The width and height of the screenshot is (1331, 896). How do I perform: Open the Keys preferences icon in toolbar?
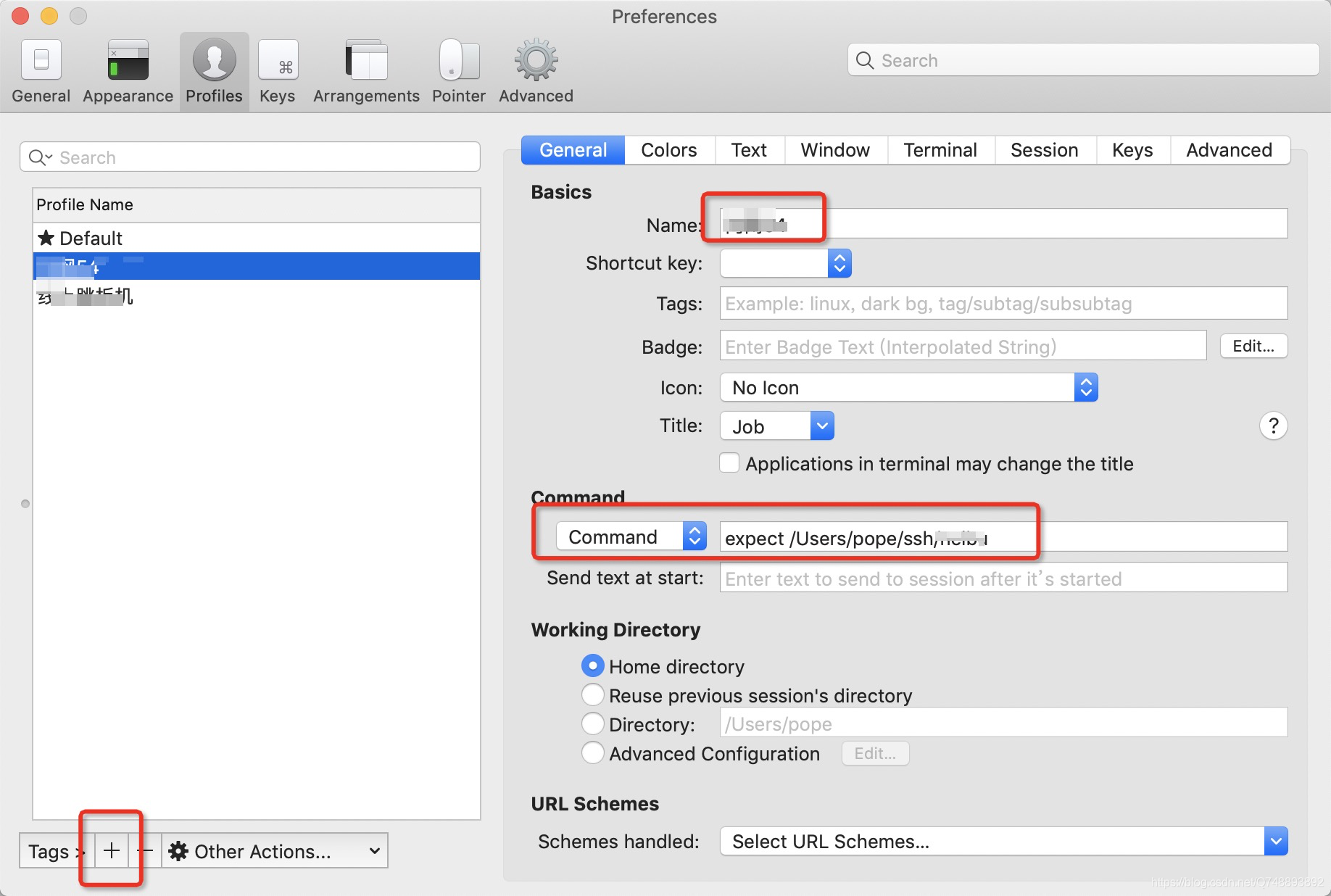278,71
